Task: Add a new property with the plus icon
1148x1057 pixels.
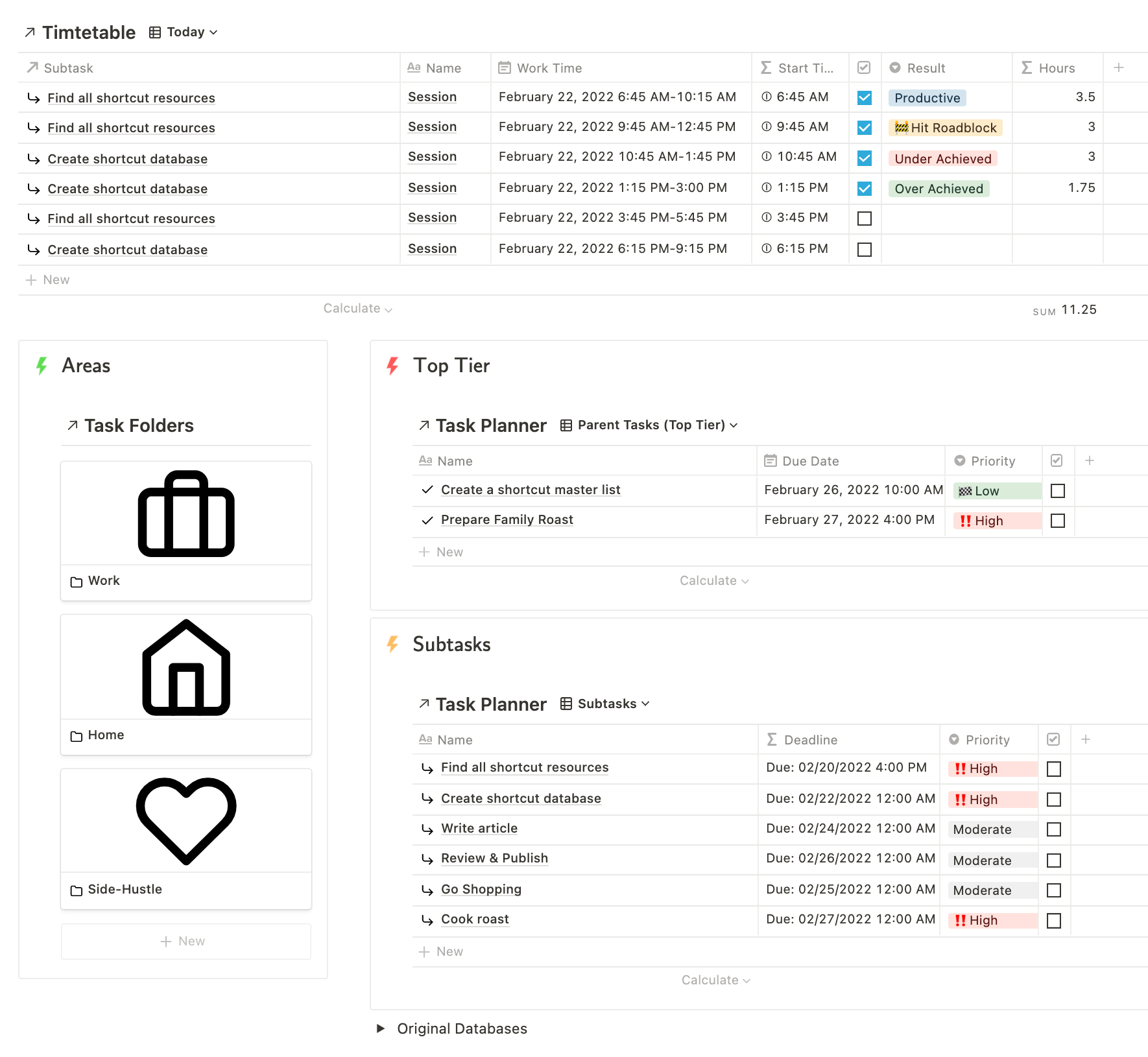Action: tap(1118, 67)
